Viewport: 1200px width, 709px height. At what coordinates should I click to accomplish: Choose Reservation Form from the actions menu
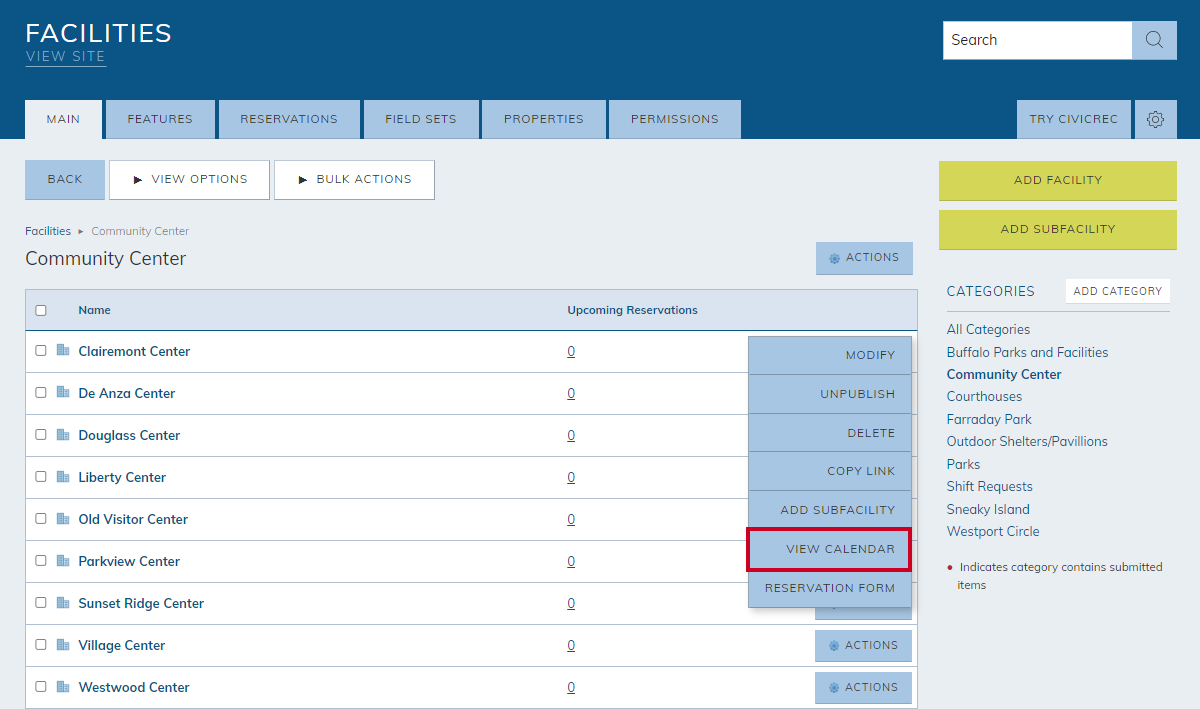[830, 588]
